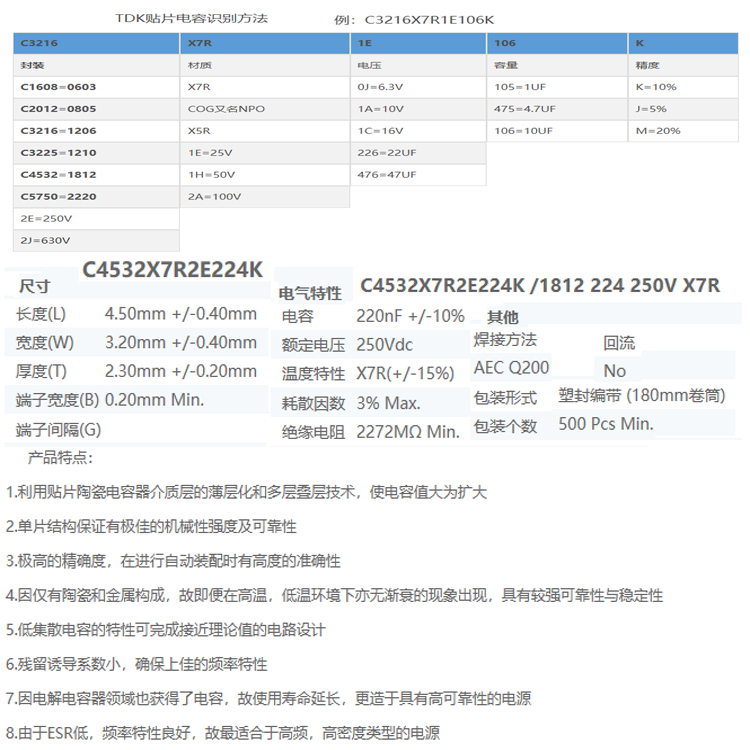Select the C5750=2220 package cell
This screenshot has height=750, width=750.
96,197
